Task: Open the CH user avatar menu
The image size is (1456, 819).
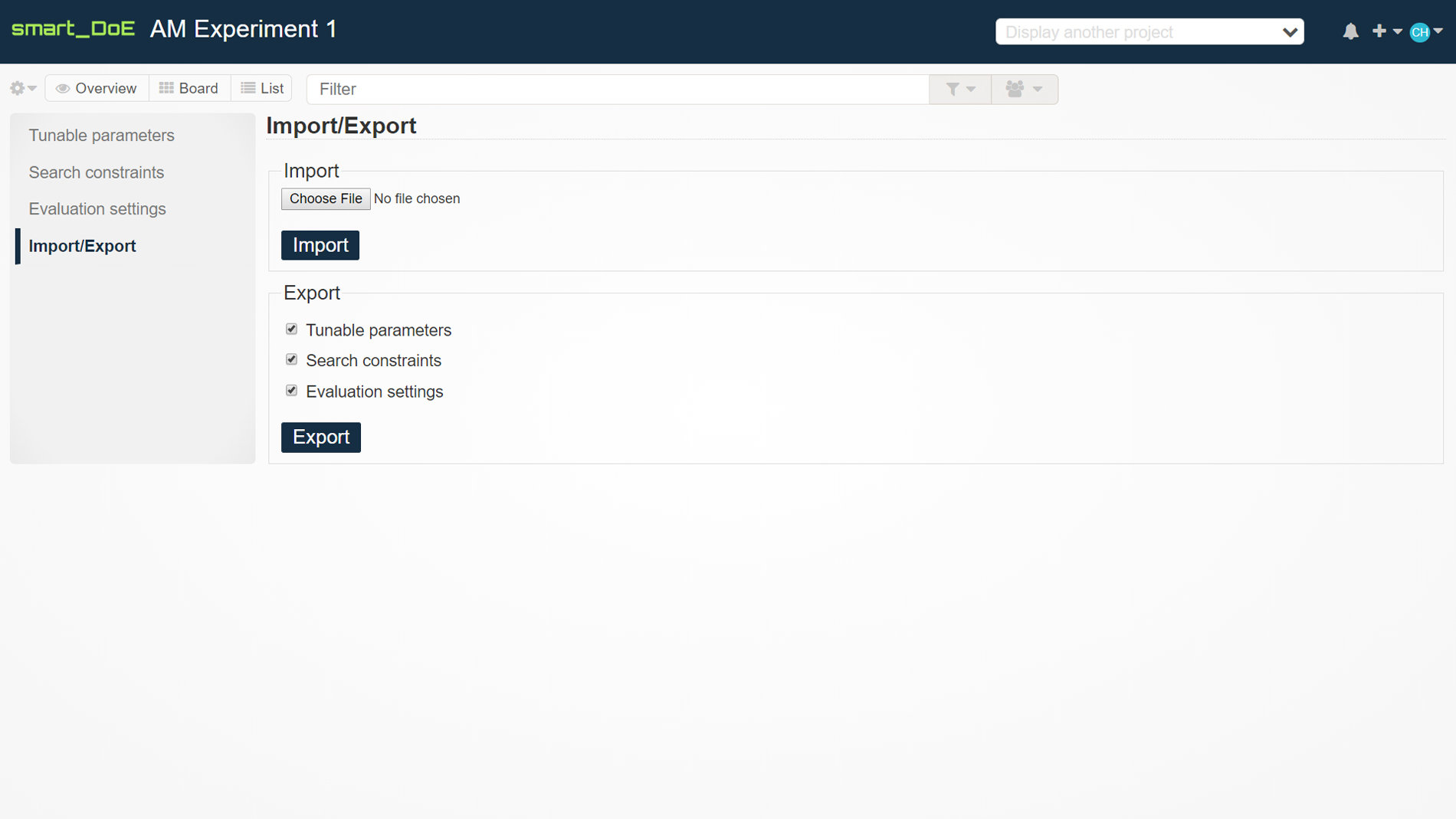Action: [1425, 31]
